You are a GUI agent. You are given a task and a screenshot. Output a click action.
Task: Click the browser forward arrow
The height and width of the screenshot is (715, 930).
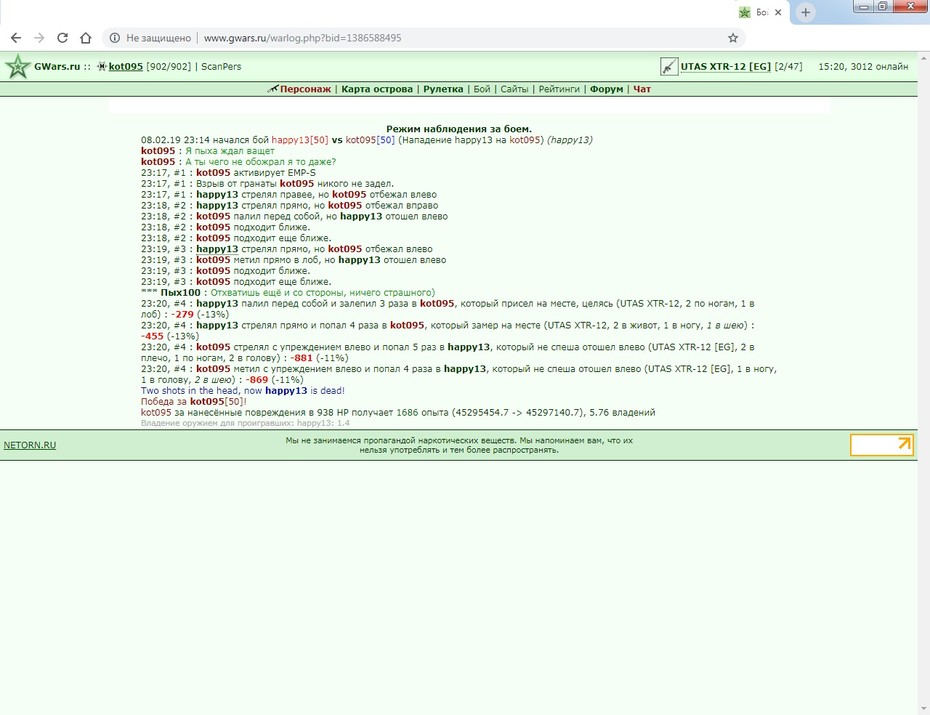tap(39, 38)
